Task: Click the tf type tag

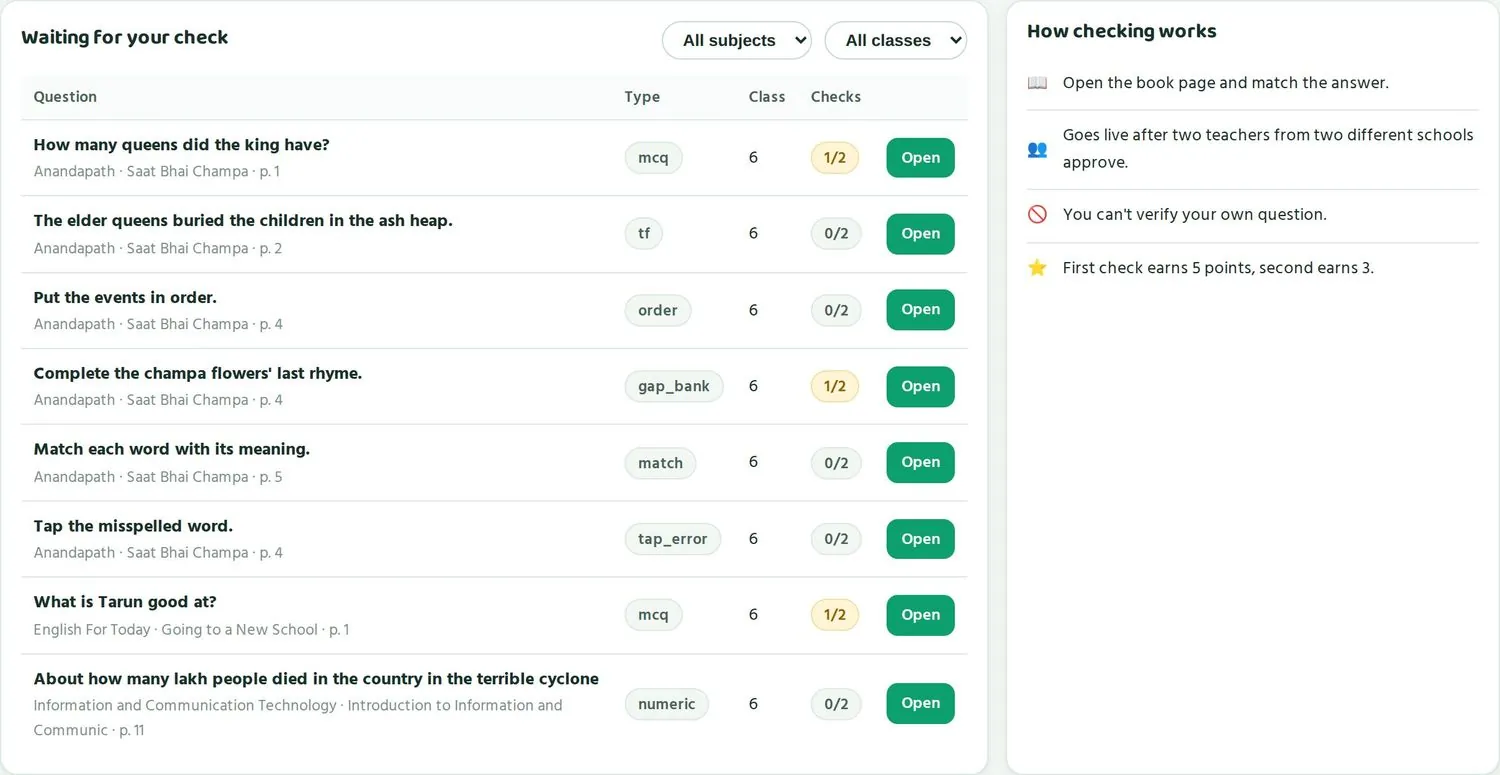Action: coord(644,234)
